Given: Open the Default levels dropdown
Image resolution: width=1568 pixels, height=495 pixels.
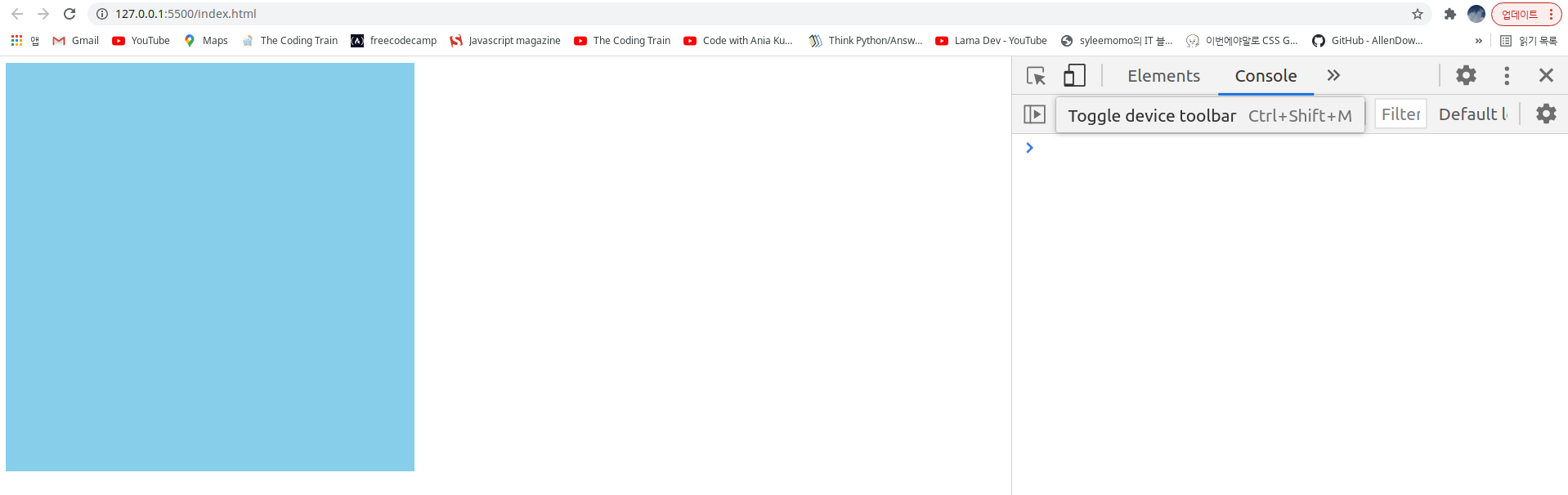Looking at the screenshot, I should [1473, 114].
